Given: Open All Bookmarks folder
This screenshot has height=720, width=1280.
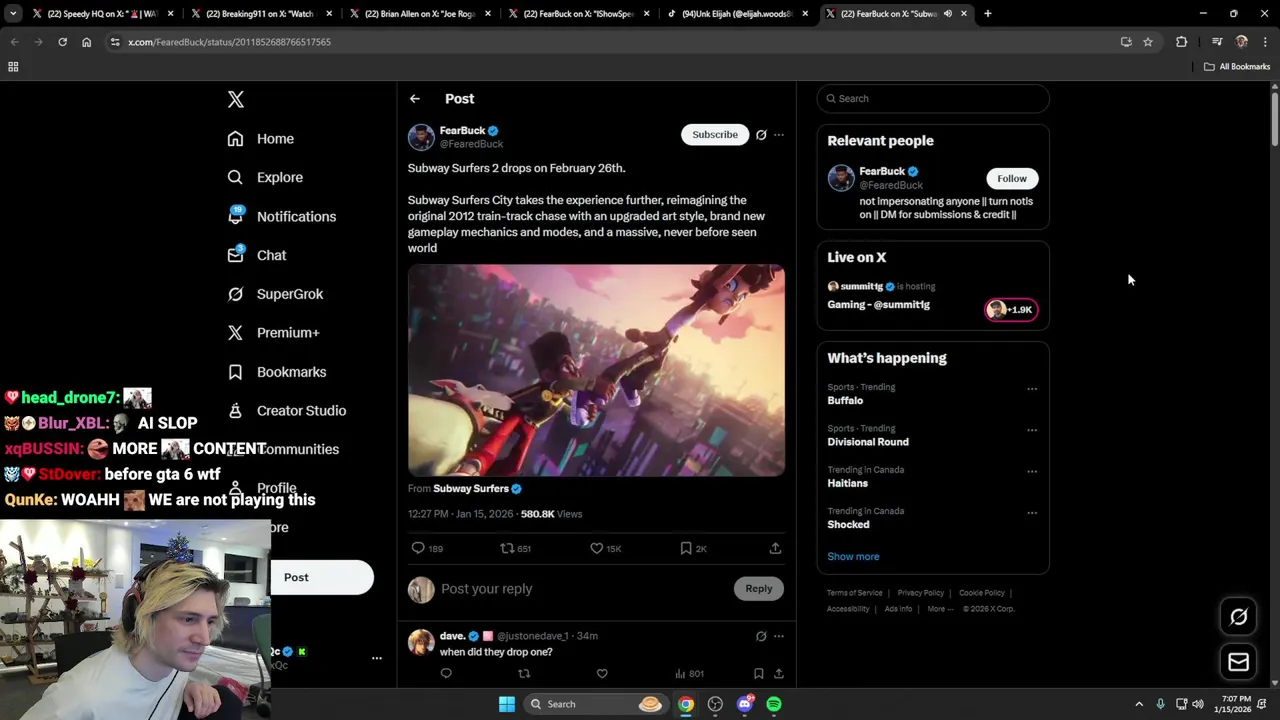Looking at the screenshot, I should [x=1236, y=67].
